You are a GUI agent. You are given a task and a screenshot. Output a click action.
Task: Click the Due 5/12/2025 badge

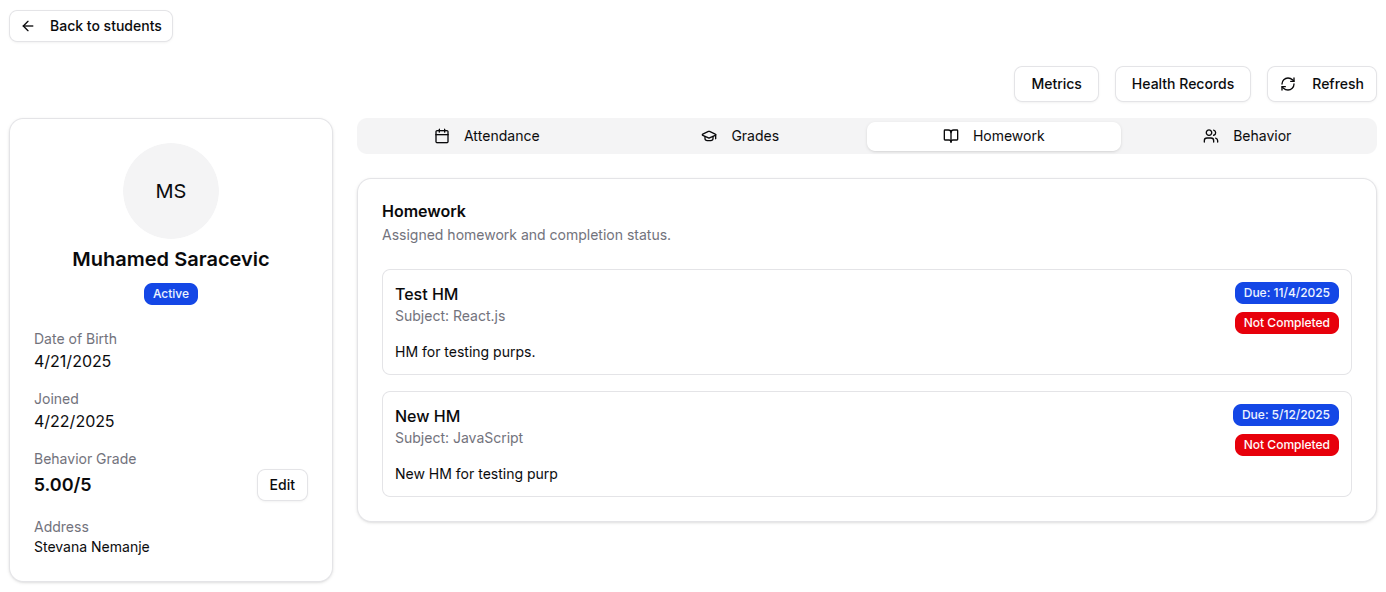[x=1285, y=415]
